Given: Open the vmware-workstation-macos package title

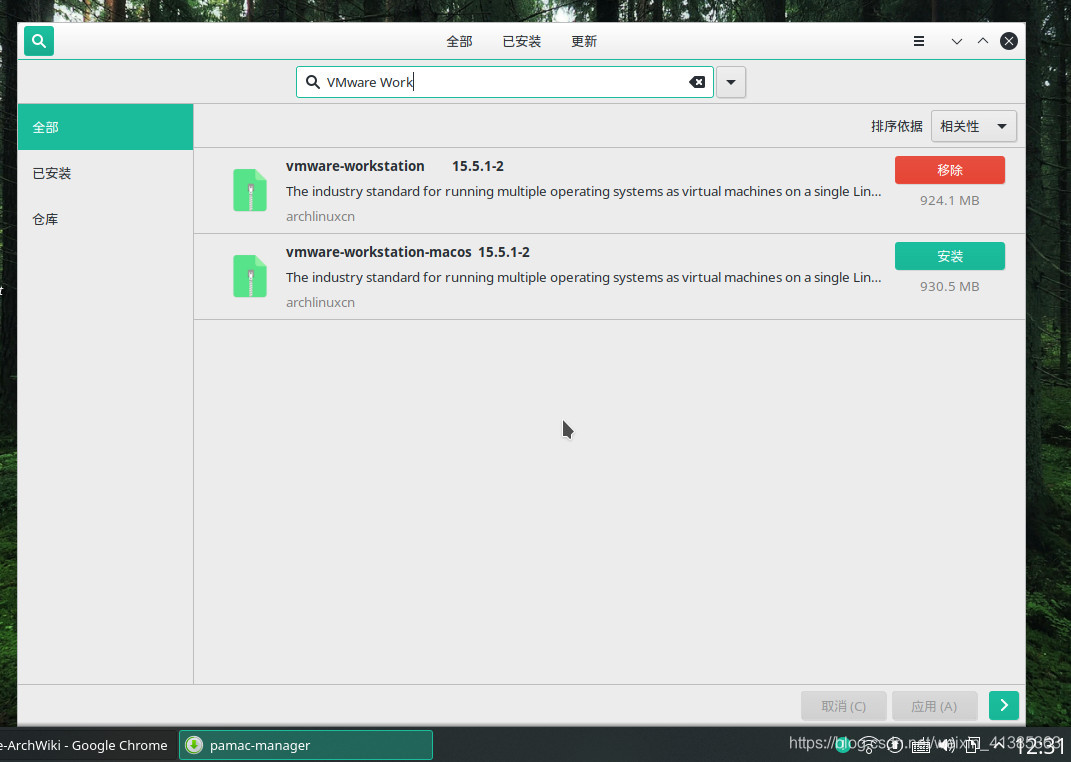Looking at the screenshot, I should (378, 252).
